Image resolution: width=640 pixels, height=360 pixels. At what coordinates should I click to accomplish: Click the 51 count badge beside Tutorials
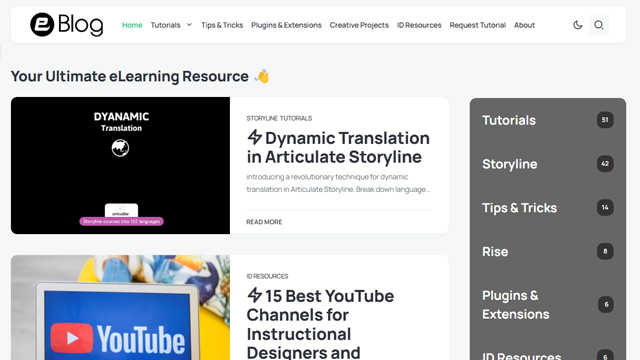(x=605, y=120)
